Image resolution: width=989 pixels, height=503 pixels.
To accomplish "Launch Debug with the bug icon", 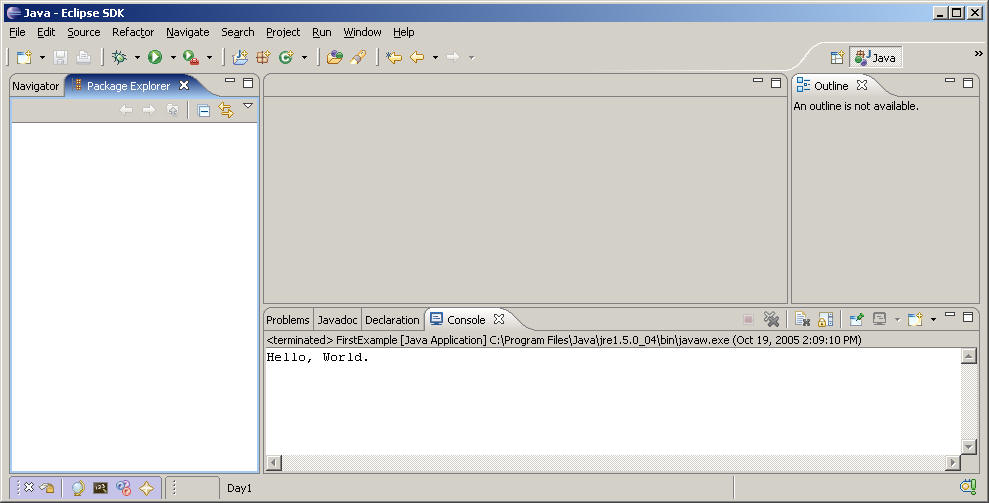I will tap(119, 57).
